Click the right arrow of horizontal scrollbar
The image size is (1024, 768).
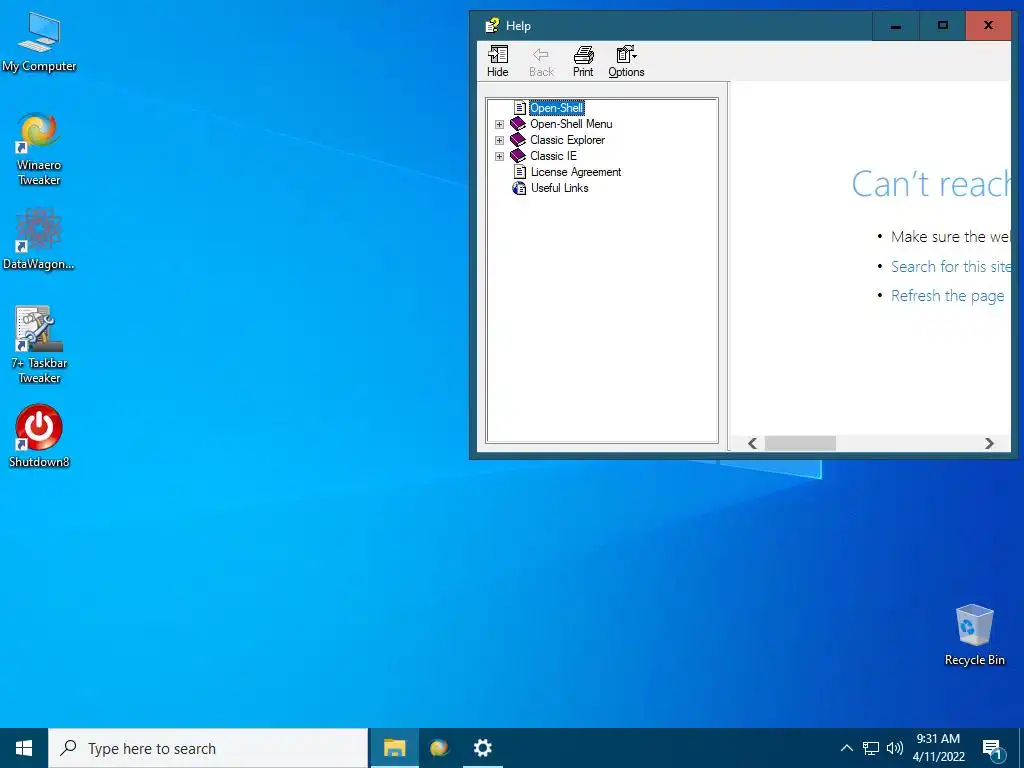[x=989, y=443]
